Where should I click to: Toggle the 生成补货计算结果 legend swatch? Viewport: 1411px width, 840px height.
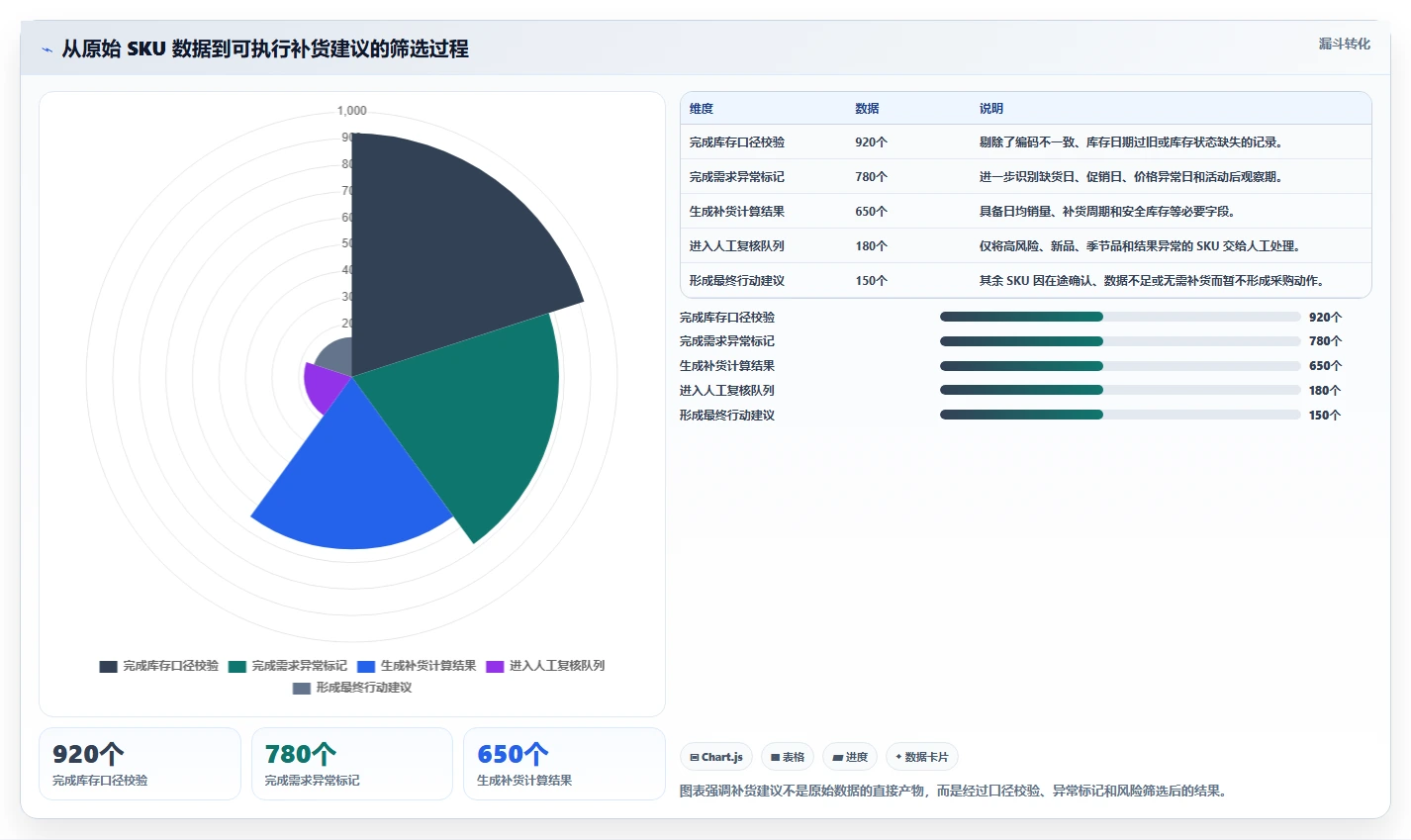366,666
